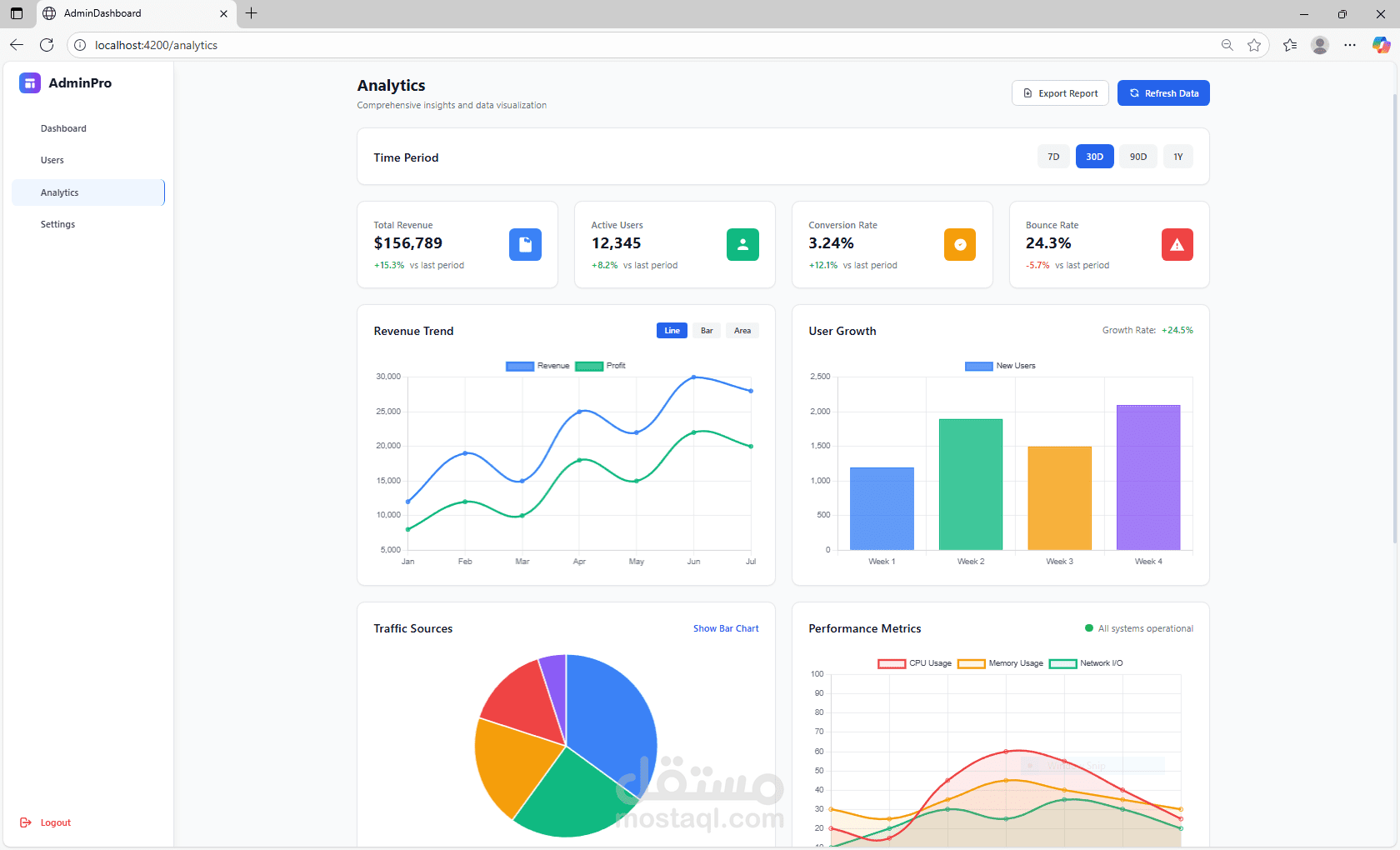The image size is (1400, 850).
Task: Refresh the analytics data
Action: point(1163,93)
